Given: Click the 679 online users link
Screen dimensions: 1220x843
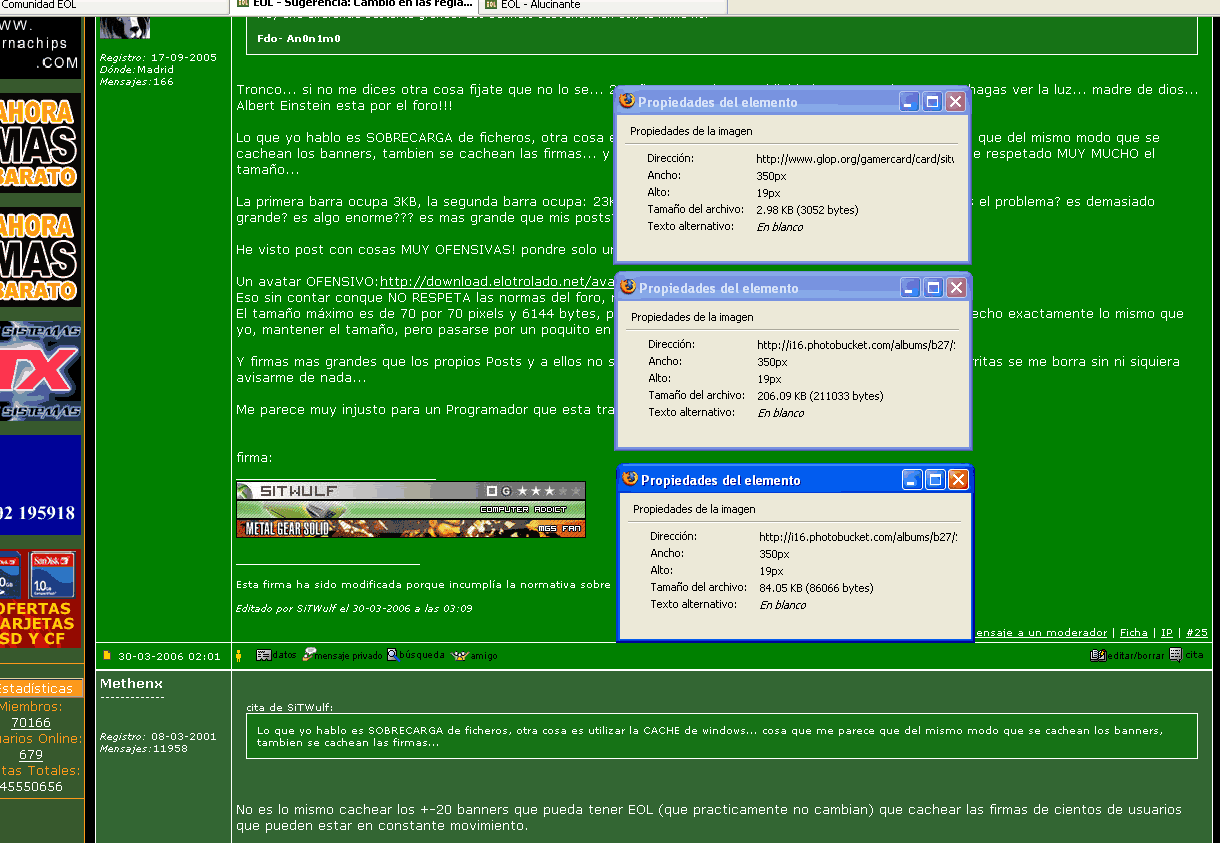Looking at the screenshot, I should (x=31, y=755).
